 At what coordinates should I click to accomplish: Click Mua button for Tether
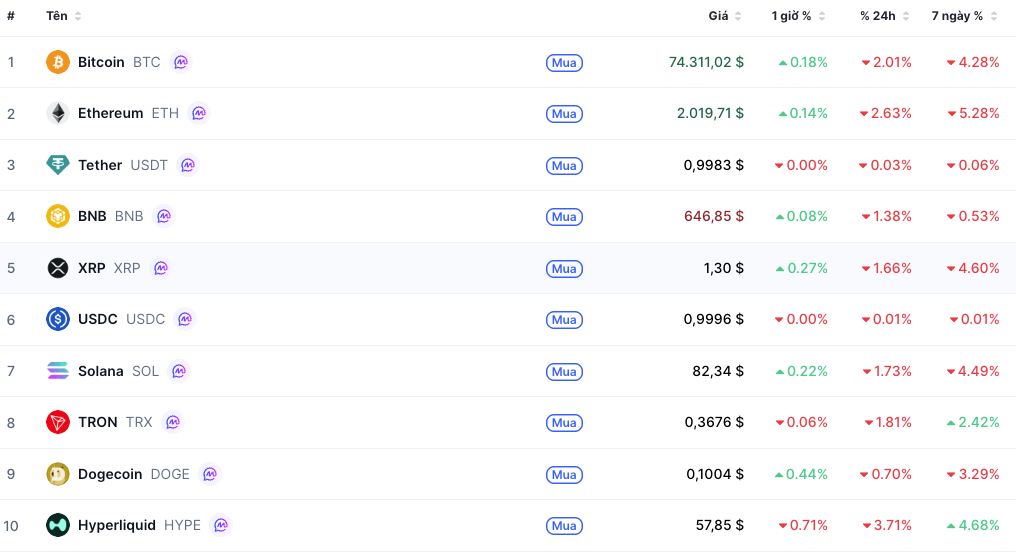[564, 166]
